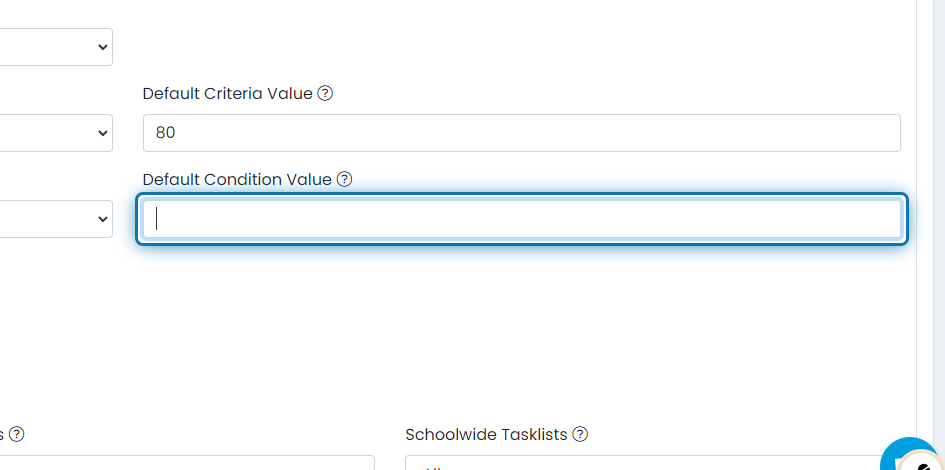Click the chevron arrow of the top dropdown
Viewport: 945px width, 470px height.
click(102, 47)
